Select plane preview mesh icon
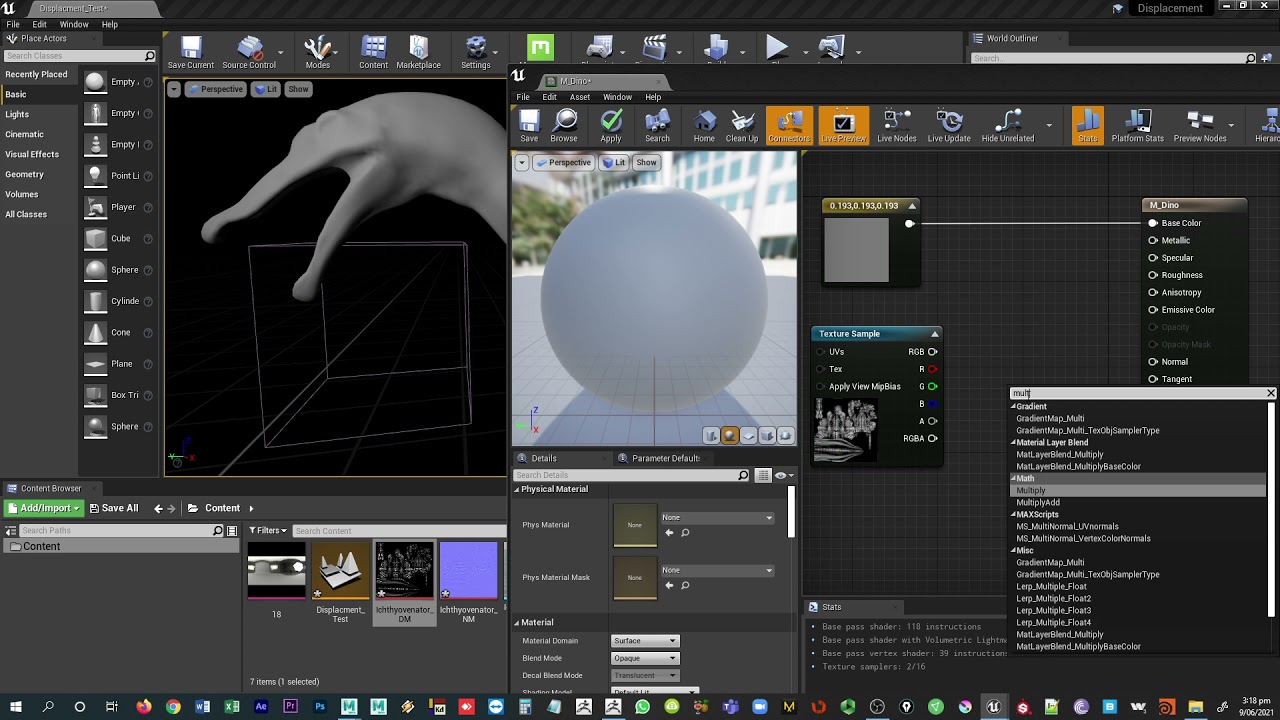This screenshot has height=720, width=1280. pos(749,435)
